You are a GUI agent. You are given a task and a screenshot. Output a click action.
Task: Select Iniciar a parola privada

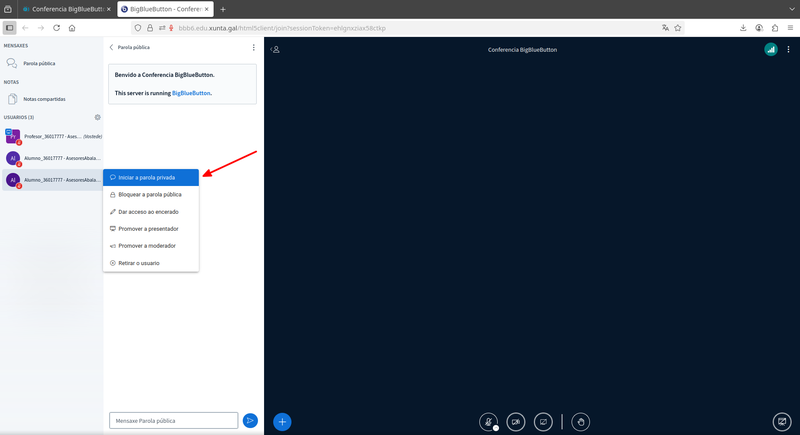point(146,177)
